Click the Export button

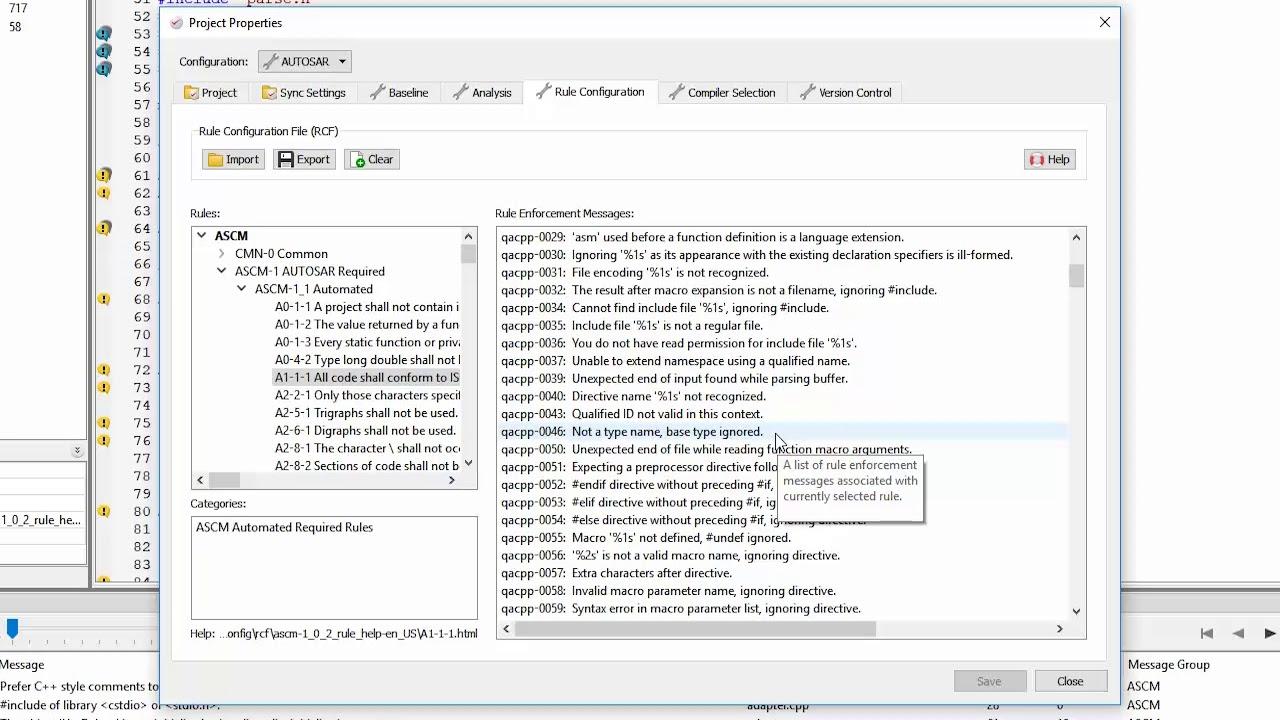point(304,160)
